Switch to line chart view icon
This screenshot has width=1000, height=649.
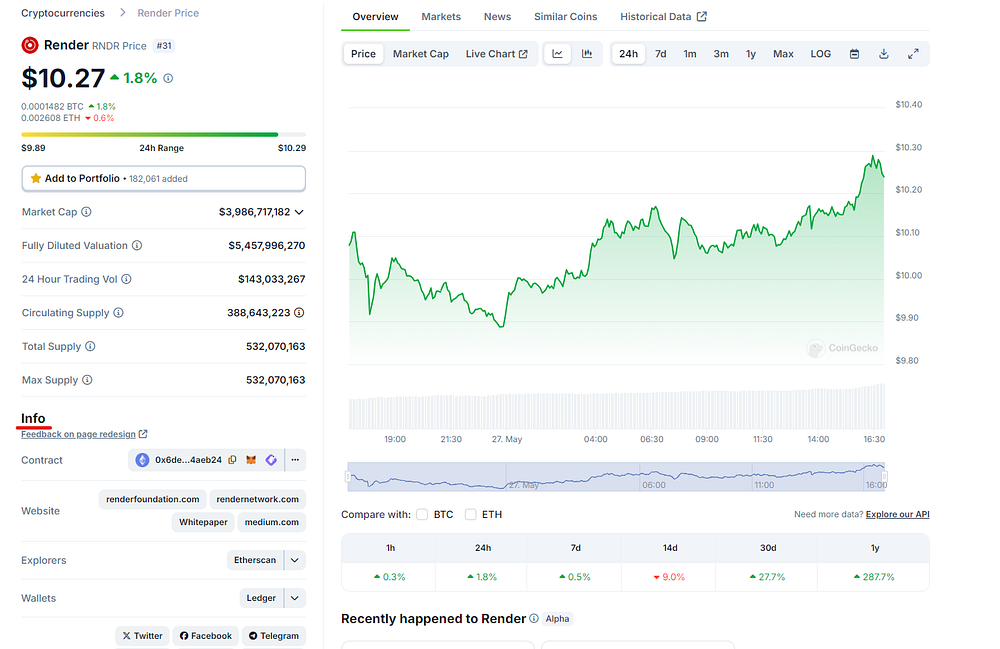tap(557, 54)
